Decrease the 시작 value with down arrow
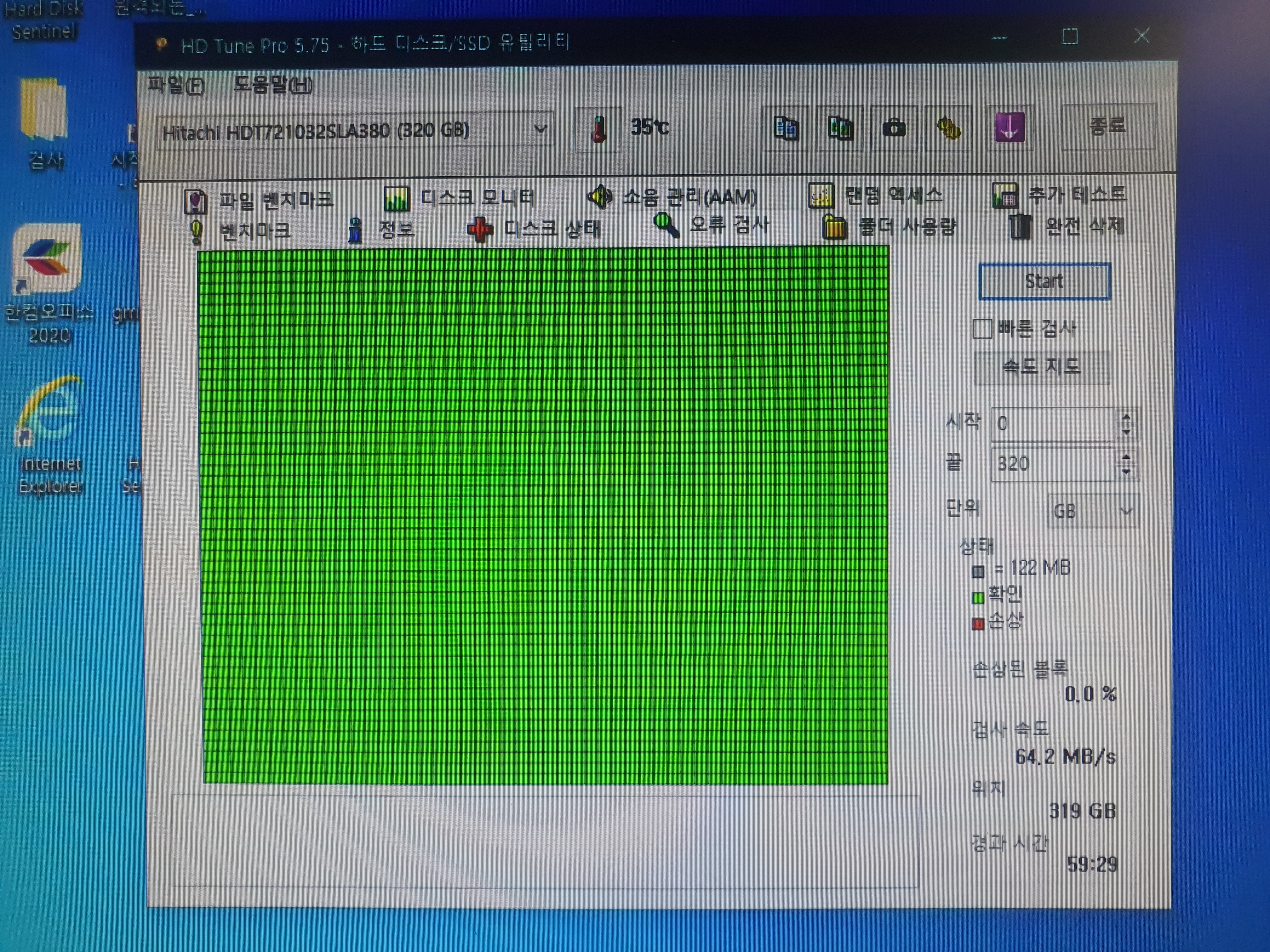Screen dimensions: 1270x952 [x=1126, y=432]
